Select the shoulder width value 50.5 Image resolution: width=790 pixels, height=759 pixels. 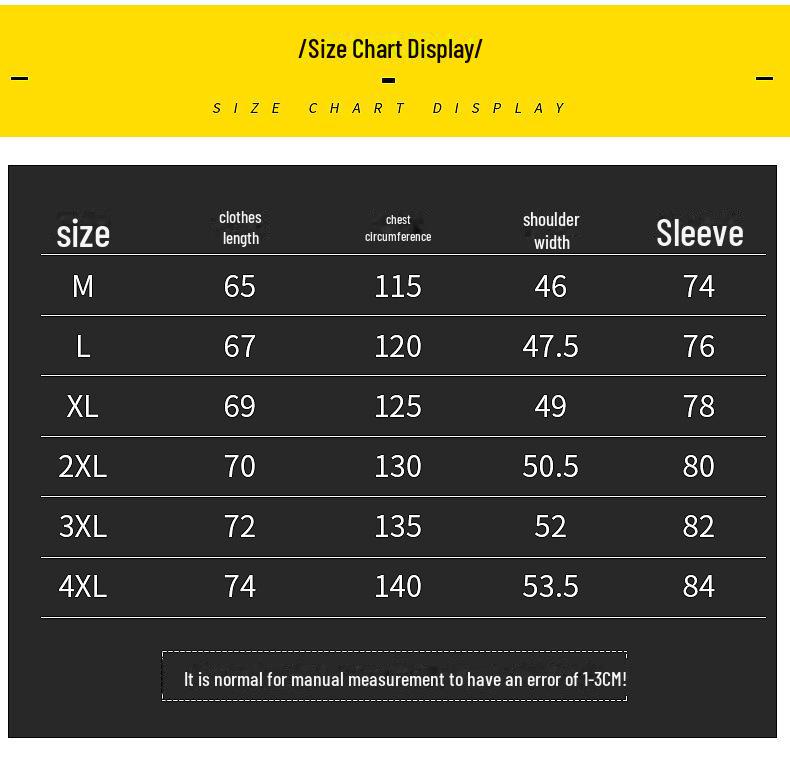pos(551,466)
